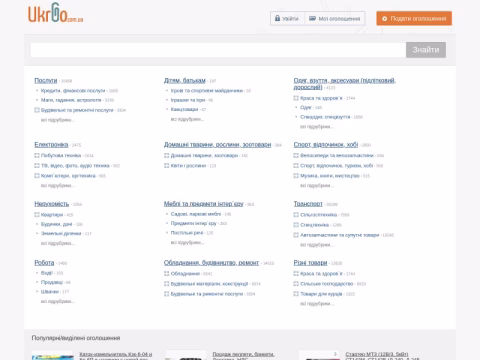This screenshot has width=480, height=360.
Task: Open Краса та здоров'я under Різні товари
Action: 321,274
